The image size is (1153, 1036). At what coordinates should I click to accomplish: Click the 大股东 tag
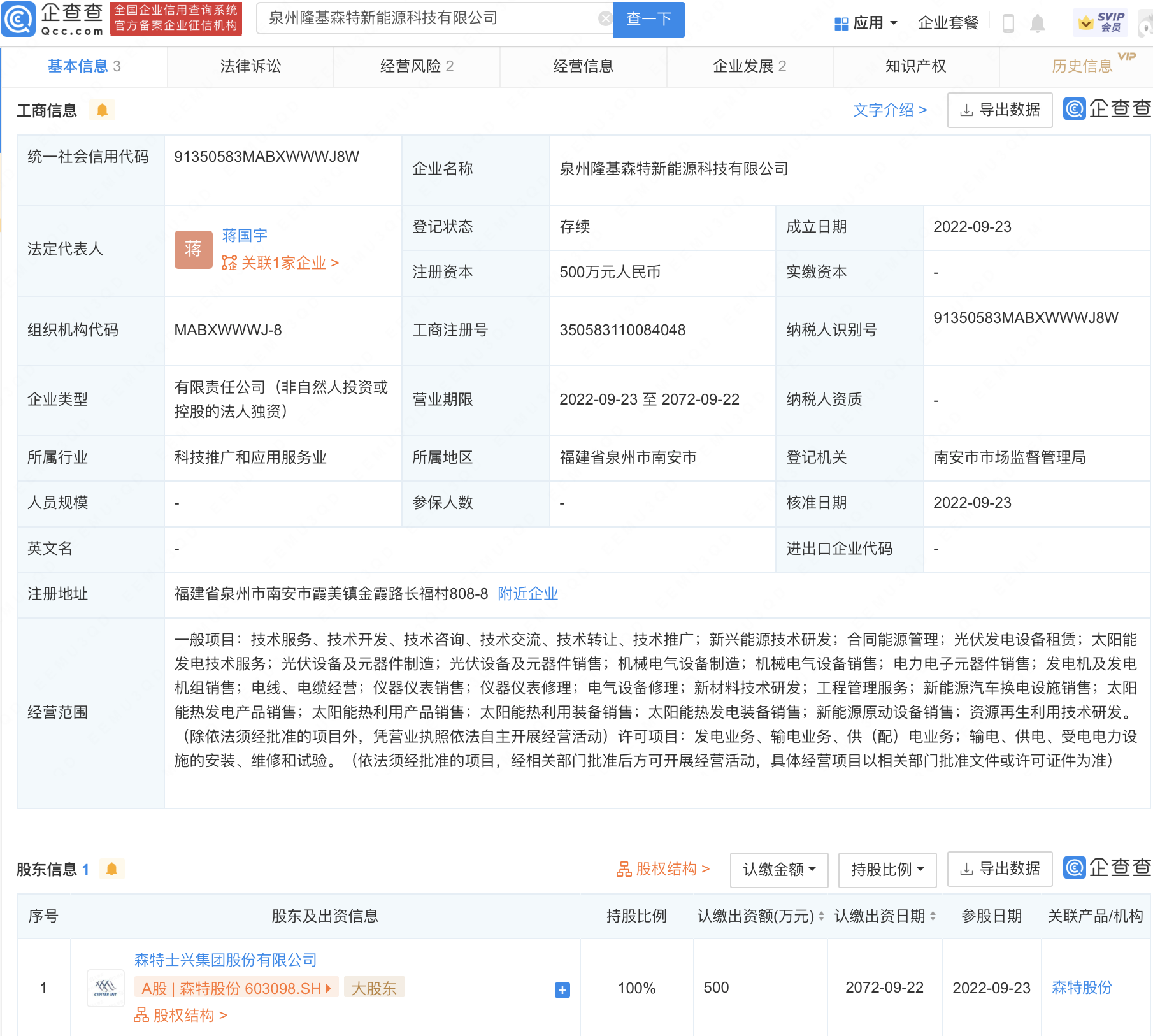pos(374,988)
